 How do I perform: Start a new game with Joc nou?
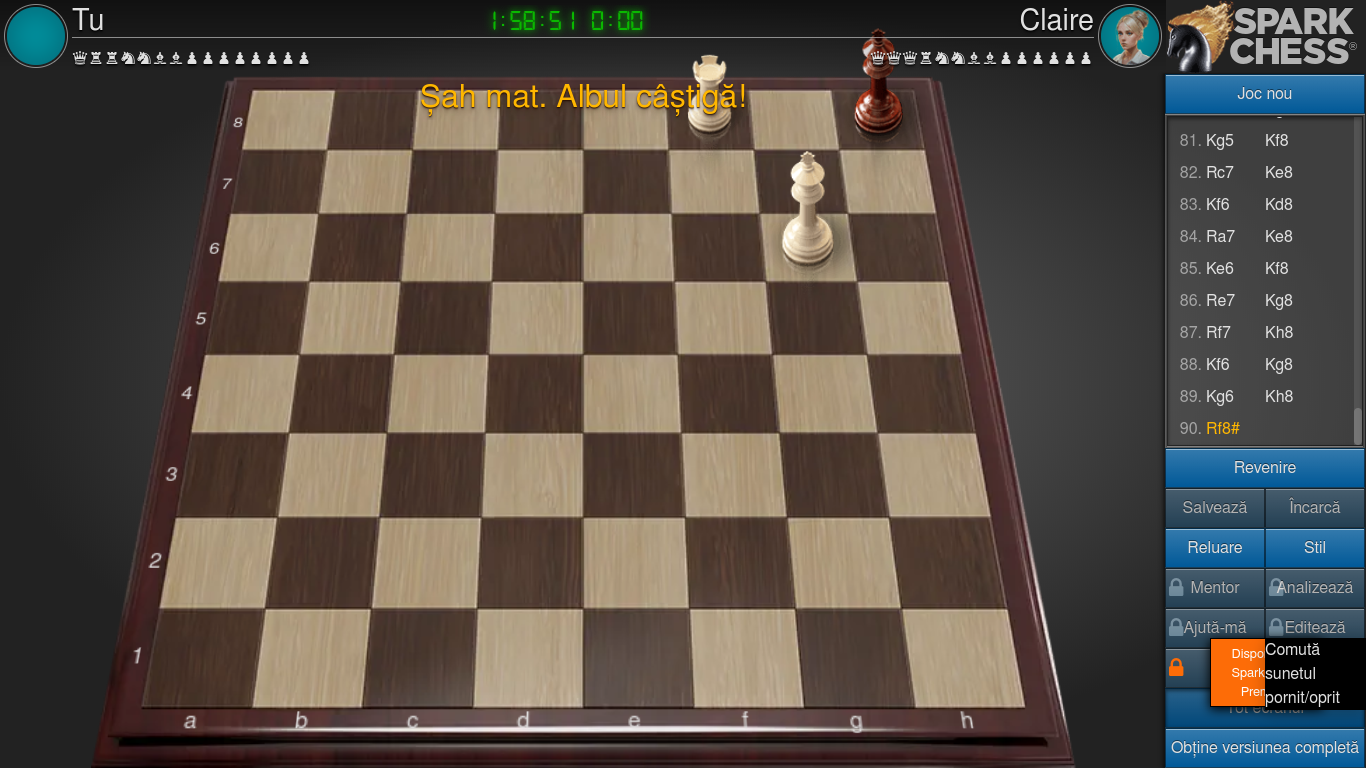1264,94
